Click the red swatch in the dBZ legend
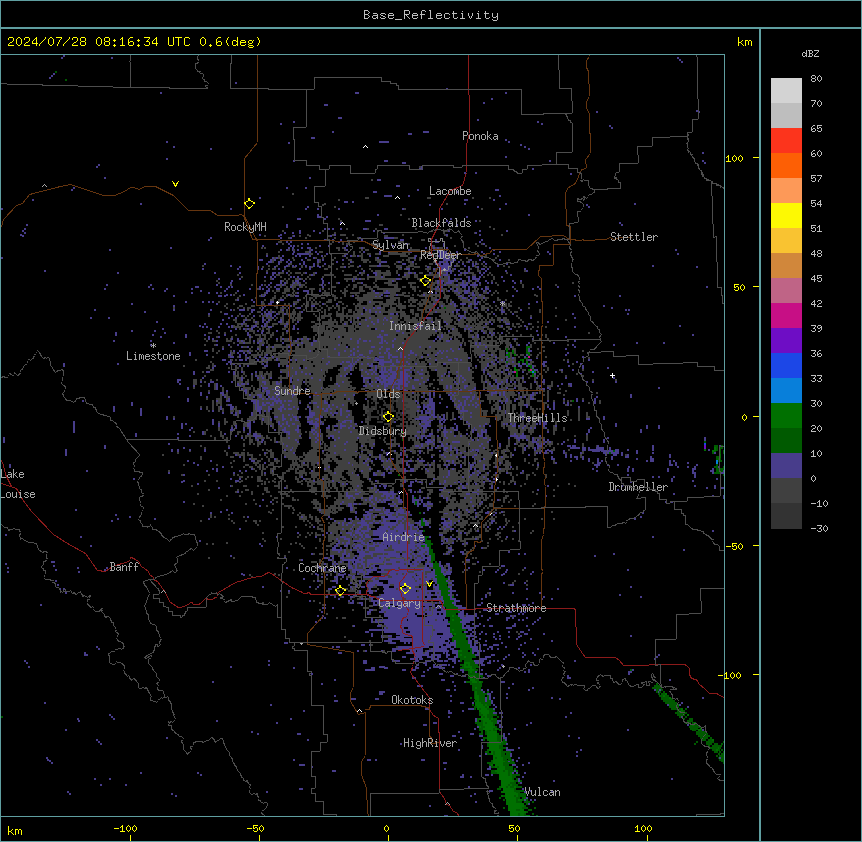Image resolution: width=862 pixels, height=842 pixels. point(786,140)
